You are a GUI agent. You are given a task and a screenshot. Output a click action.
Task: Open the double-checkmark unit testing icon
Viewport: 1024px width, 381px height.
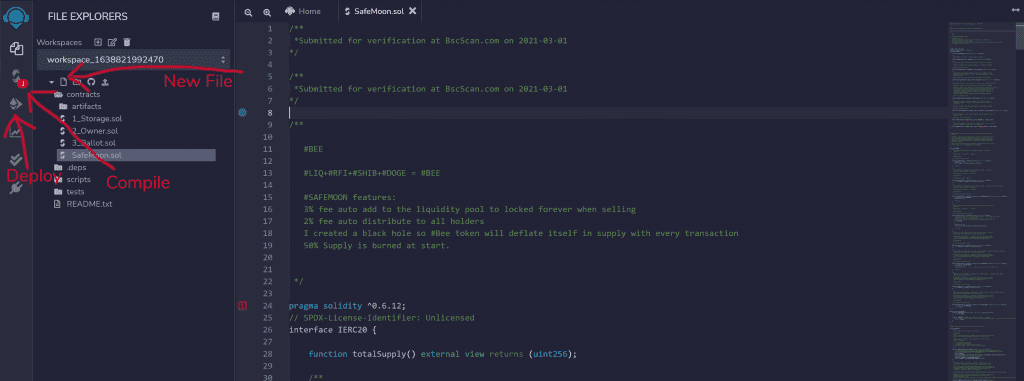coord(16,159)
